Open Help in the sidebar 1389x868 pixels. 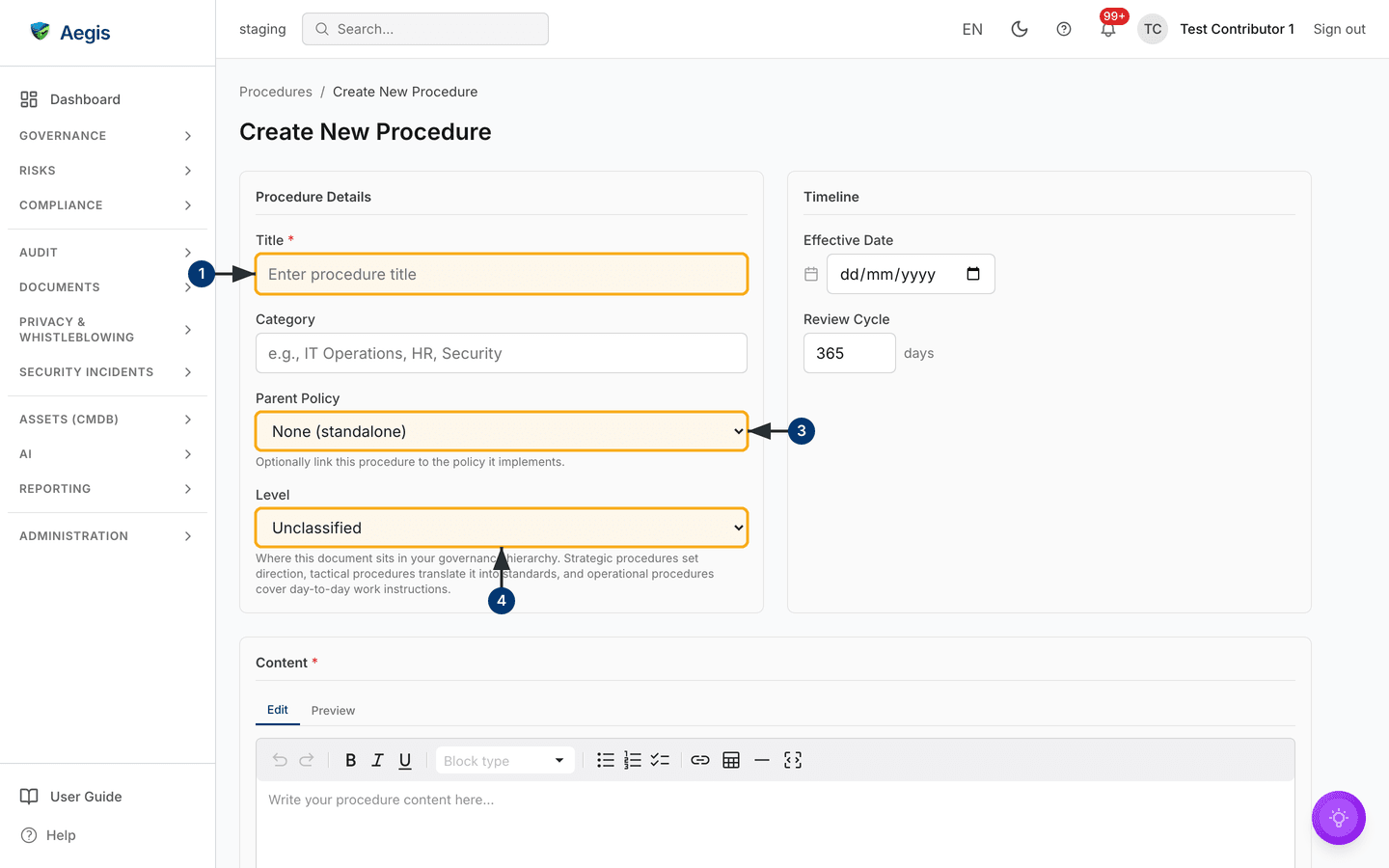pos(107,835)
